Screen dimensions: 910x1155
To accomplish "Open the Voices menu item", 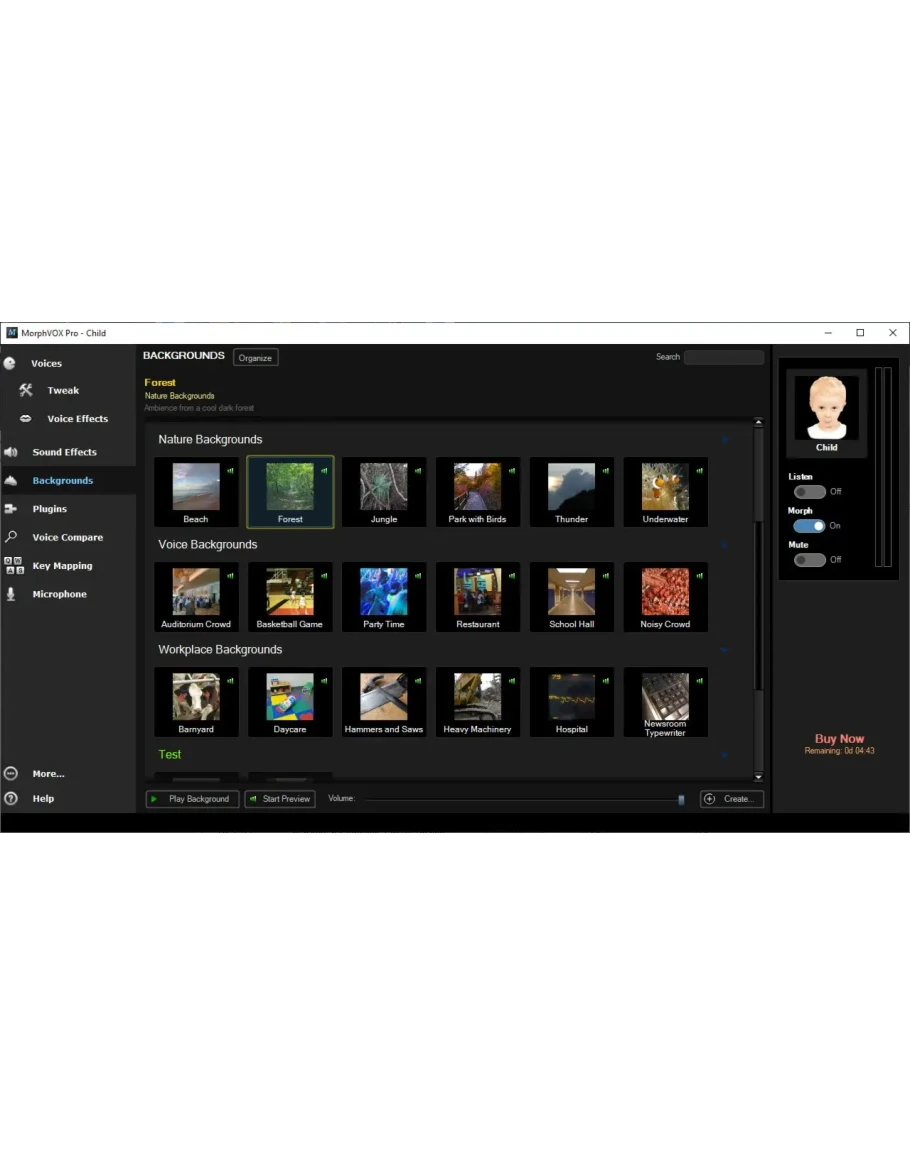I will (46, 363).
